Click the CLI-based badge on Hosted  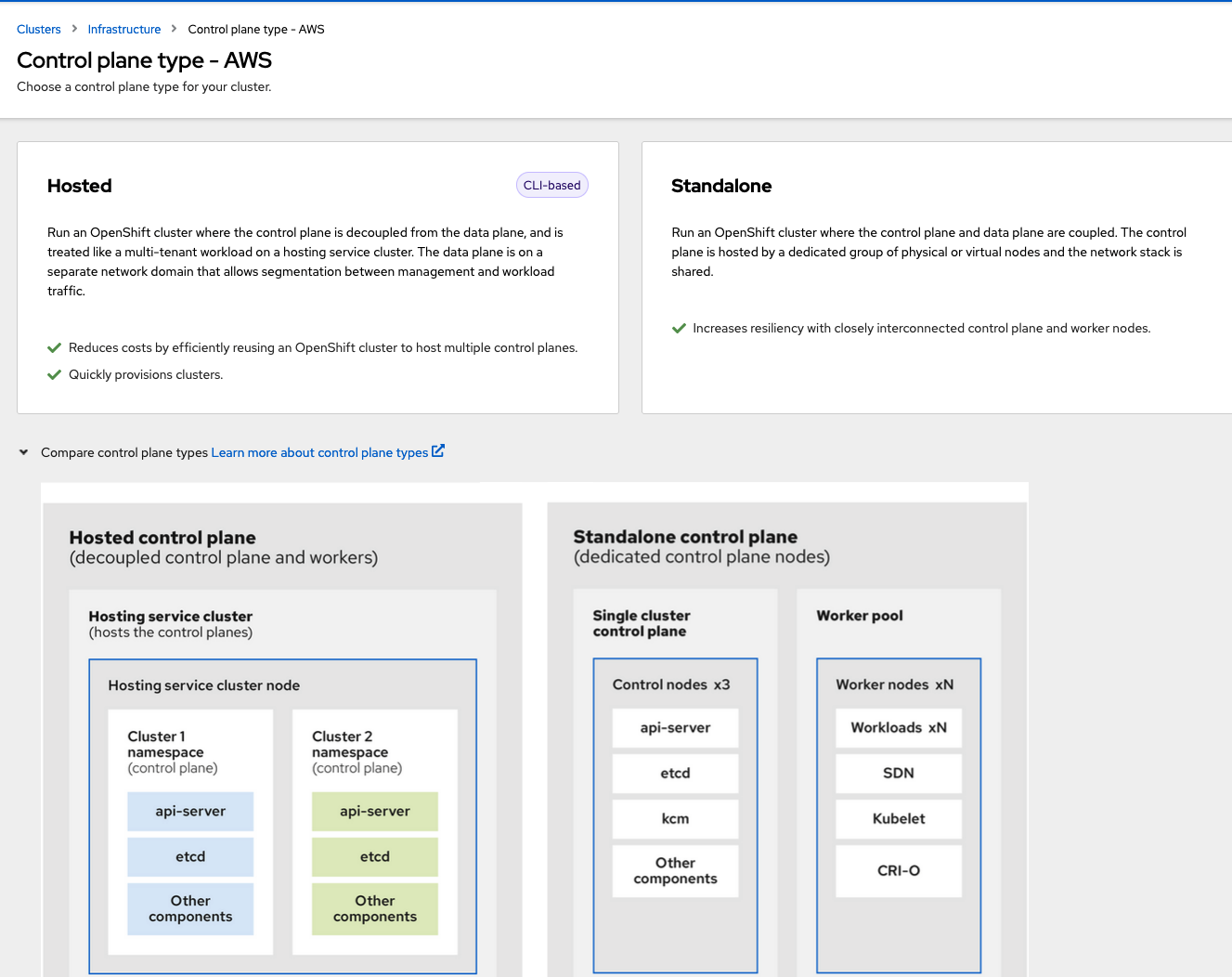pos(552,186)
